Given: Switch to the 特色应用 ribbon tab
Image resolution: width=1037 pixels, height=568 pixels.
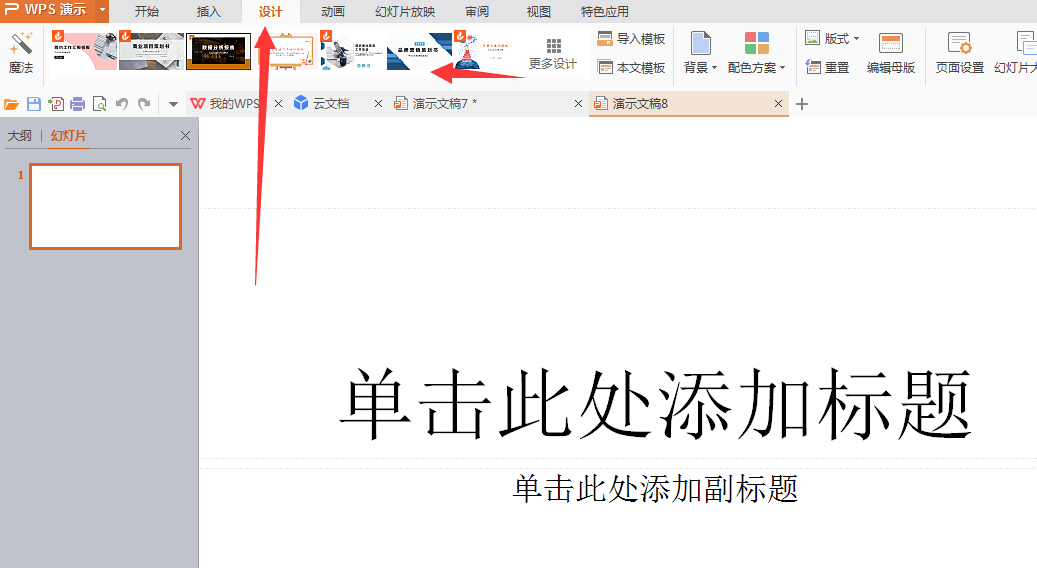Looking at the screenshot, I should coord(604,11).
